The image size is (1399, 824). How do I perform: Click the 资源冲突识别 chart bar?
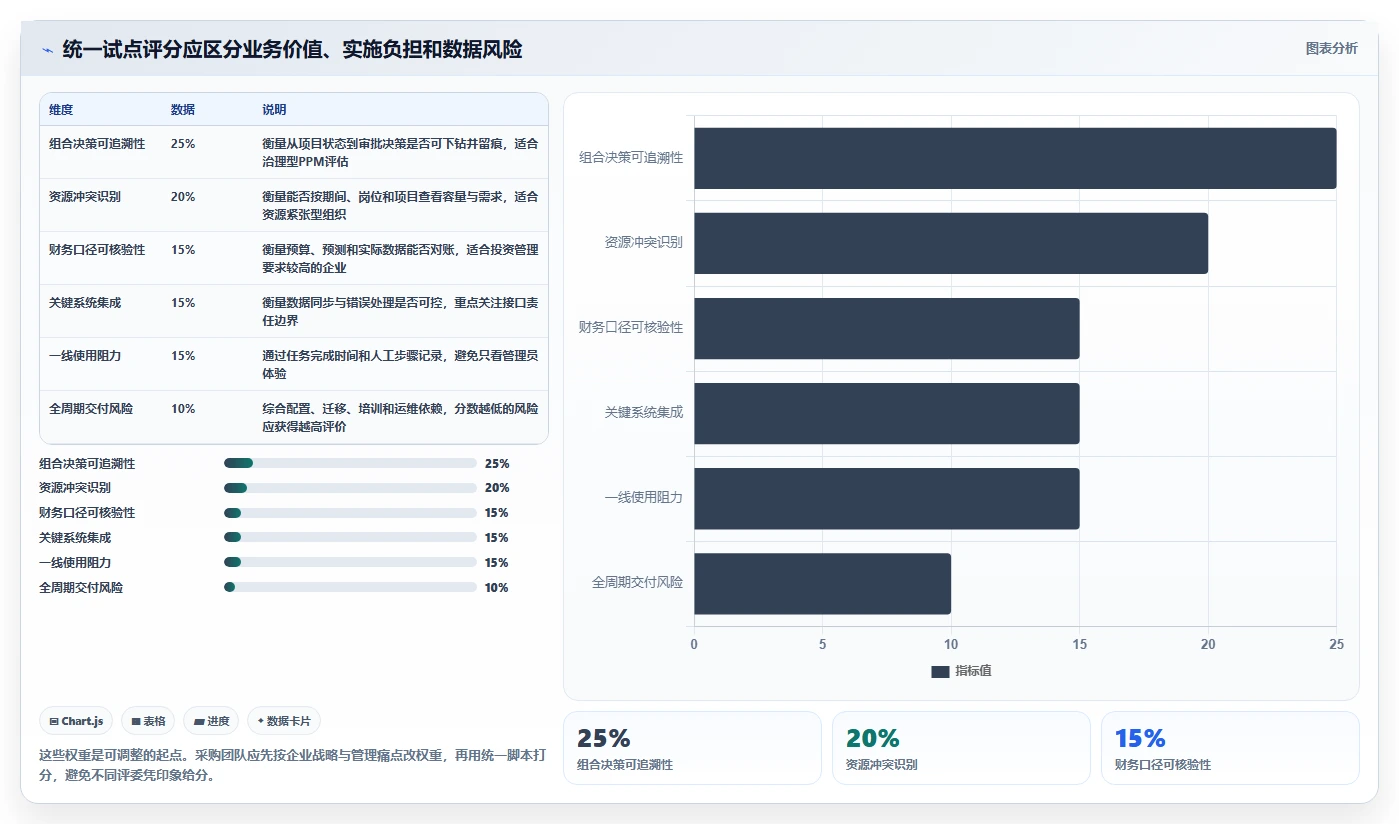click(951, 243)
